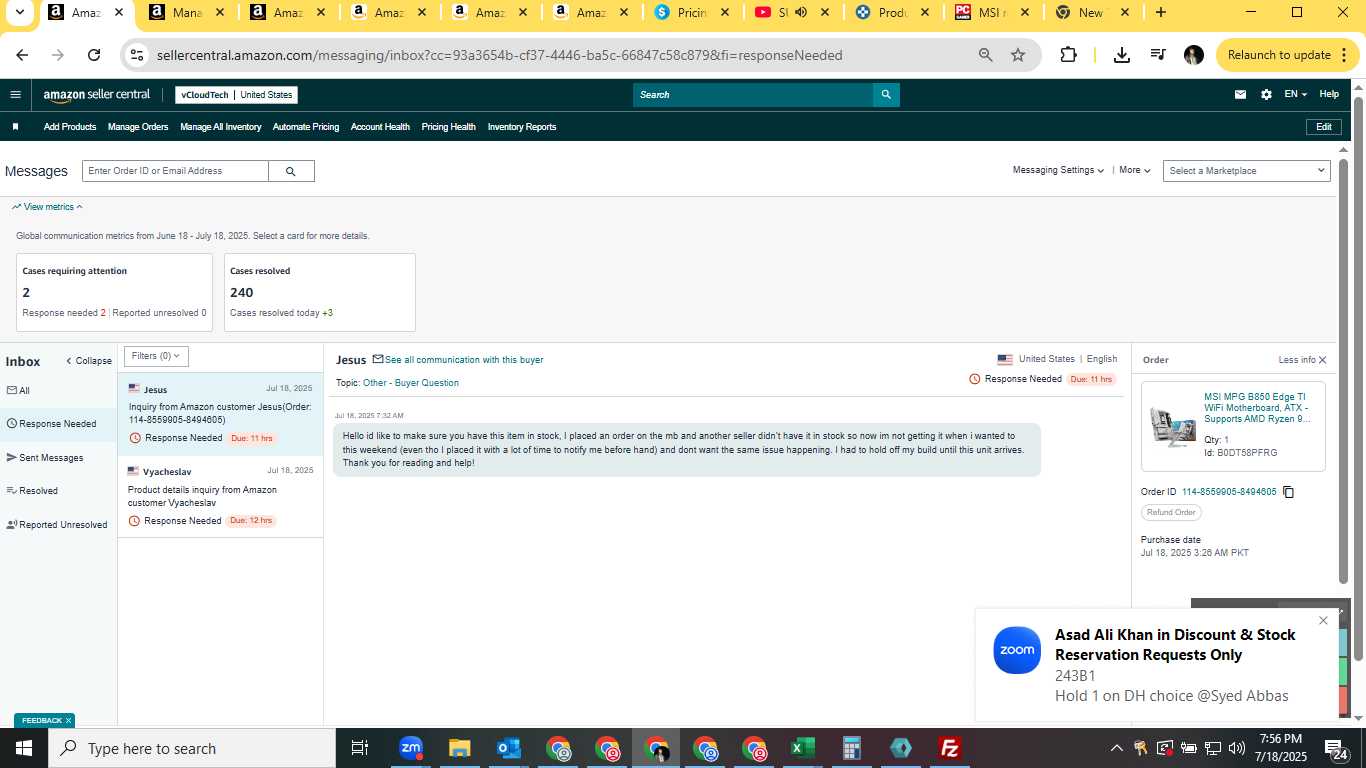1366x768 pixels.
Task: Click the bookmark flag icon in nav bar
Action: pyautogui.click(x=15, y=127)
